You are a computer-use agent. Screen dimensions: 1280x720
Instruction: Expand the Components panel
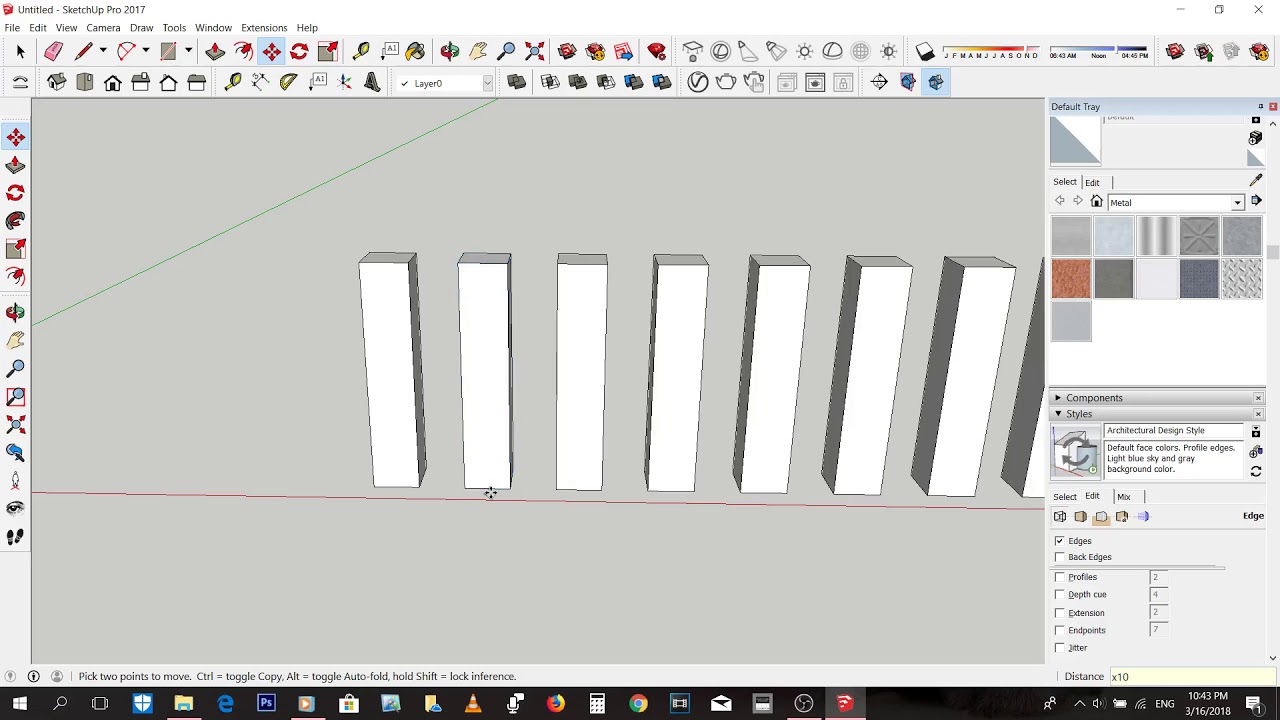click(1058, 398)
